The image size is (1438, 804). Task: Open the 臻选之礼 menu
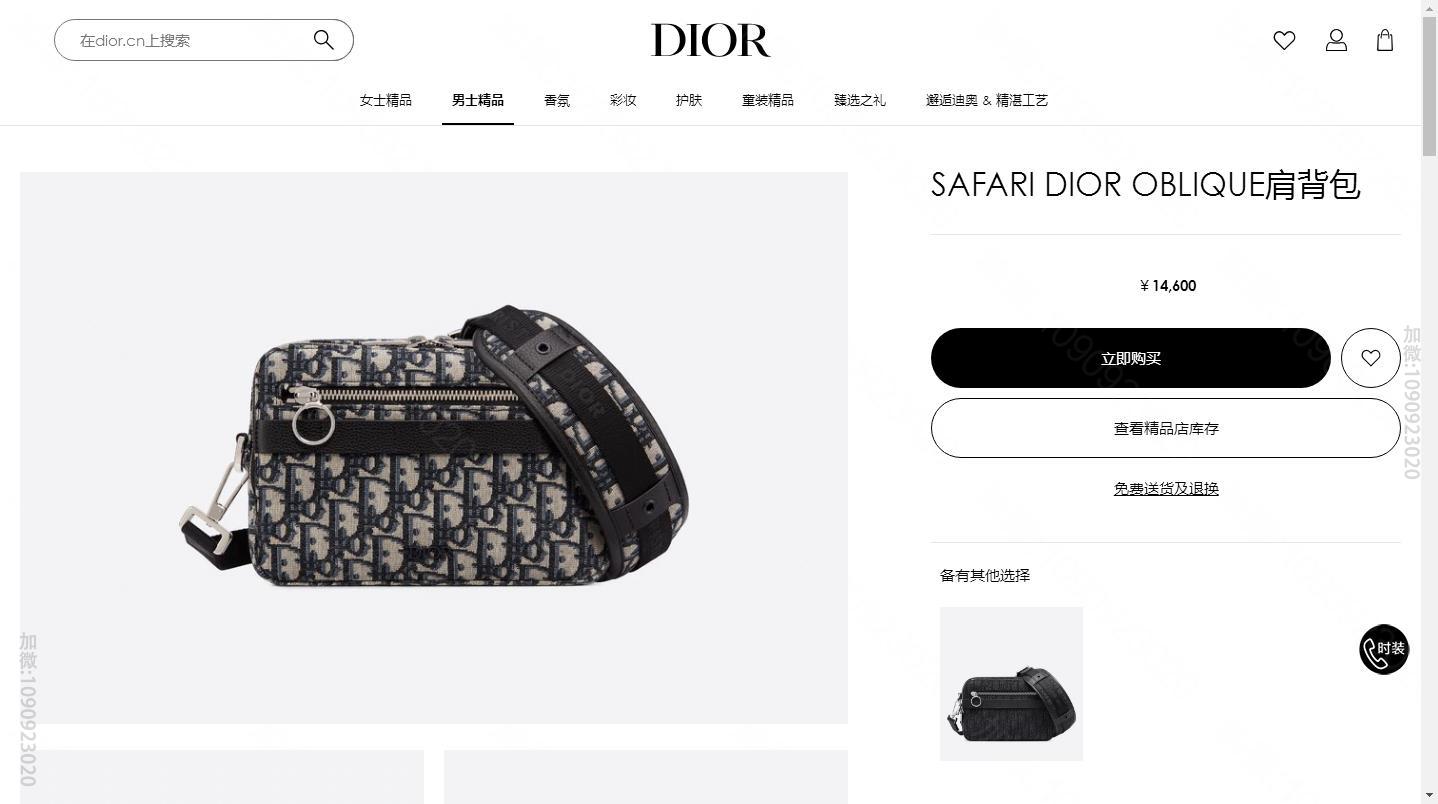click(860, 100)
